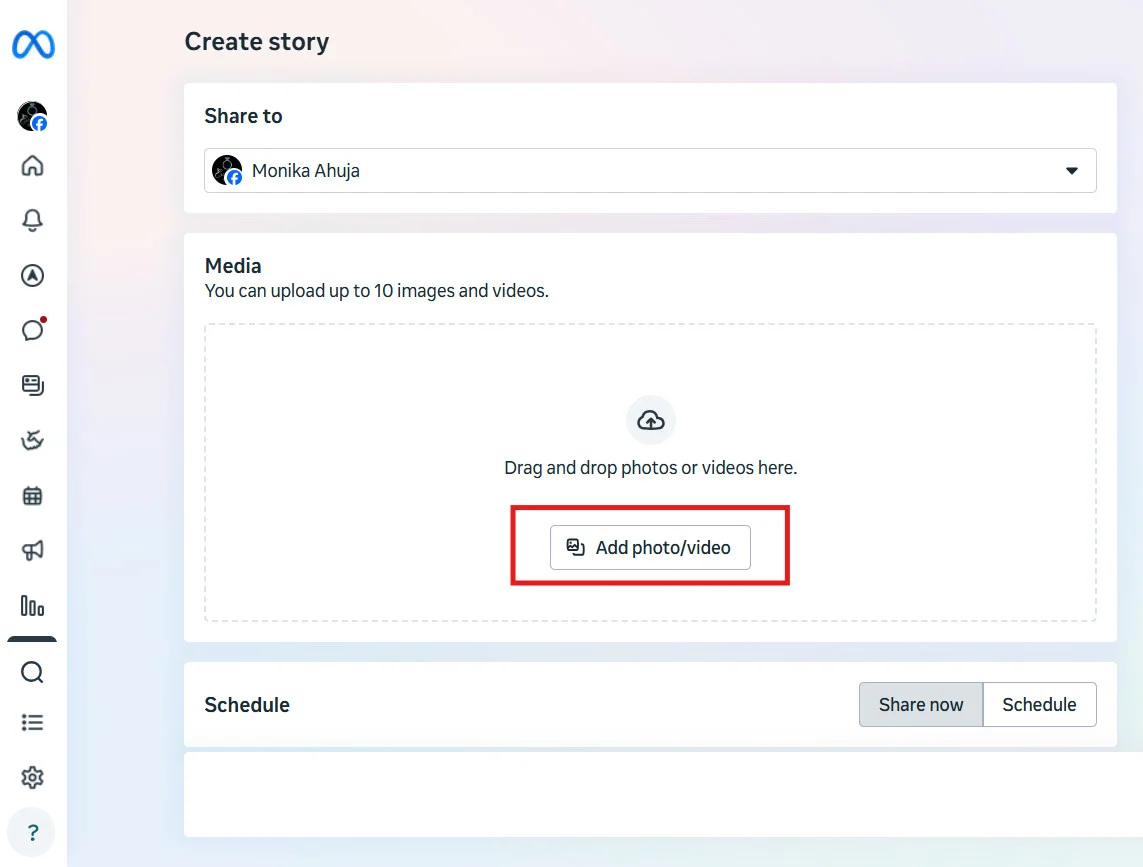Viewport: 1143px width, 867px height.
Task: Open Insights bar chart icon
Action: [x=32, y=605]
